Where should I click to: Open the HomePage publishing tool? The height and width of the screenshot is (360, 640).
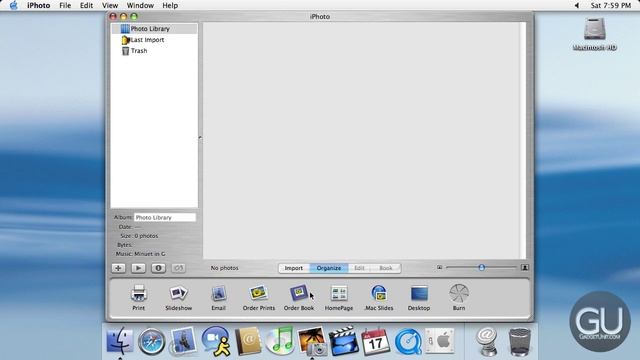point(339,298)
